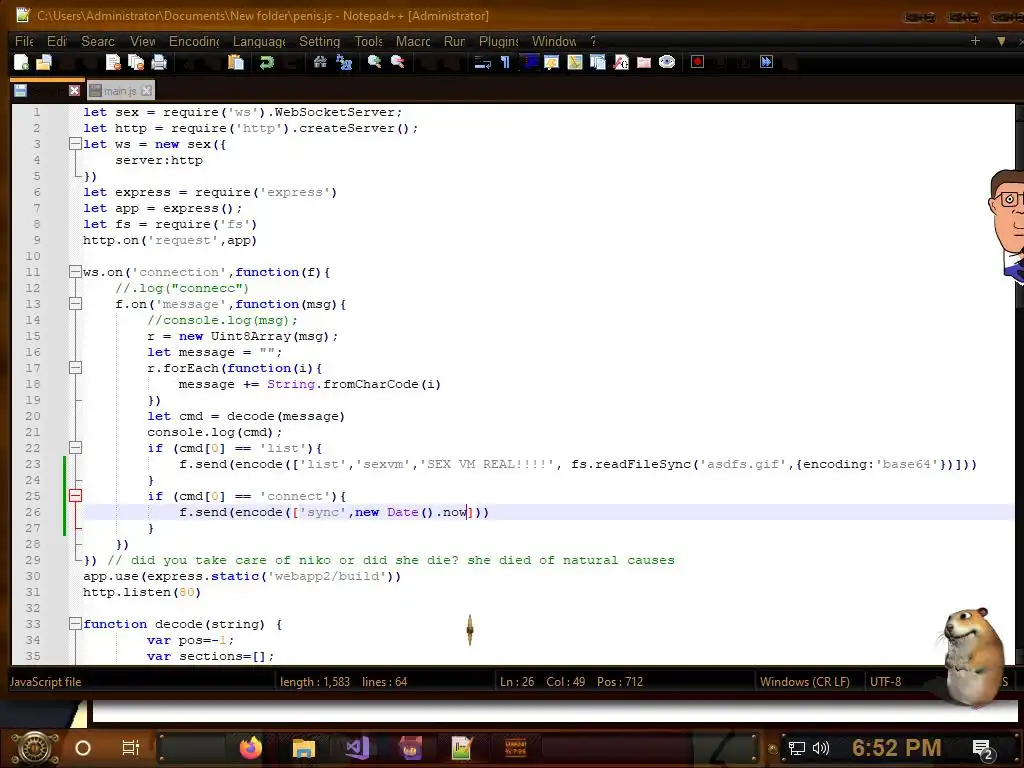Open the Settings menu
The image size is (1024, 768).
pyautogui.click(x=319, y=41)
